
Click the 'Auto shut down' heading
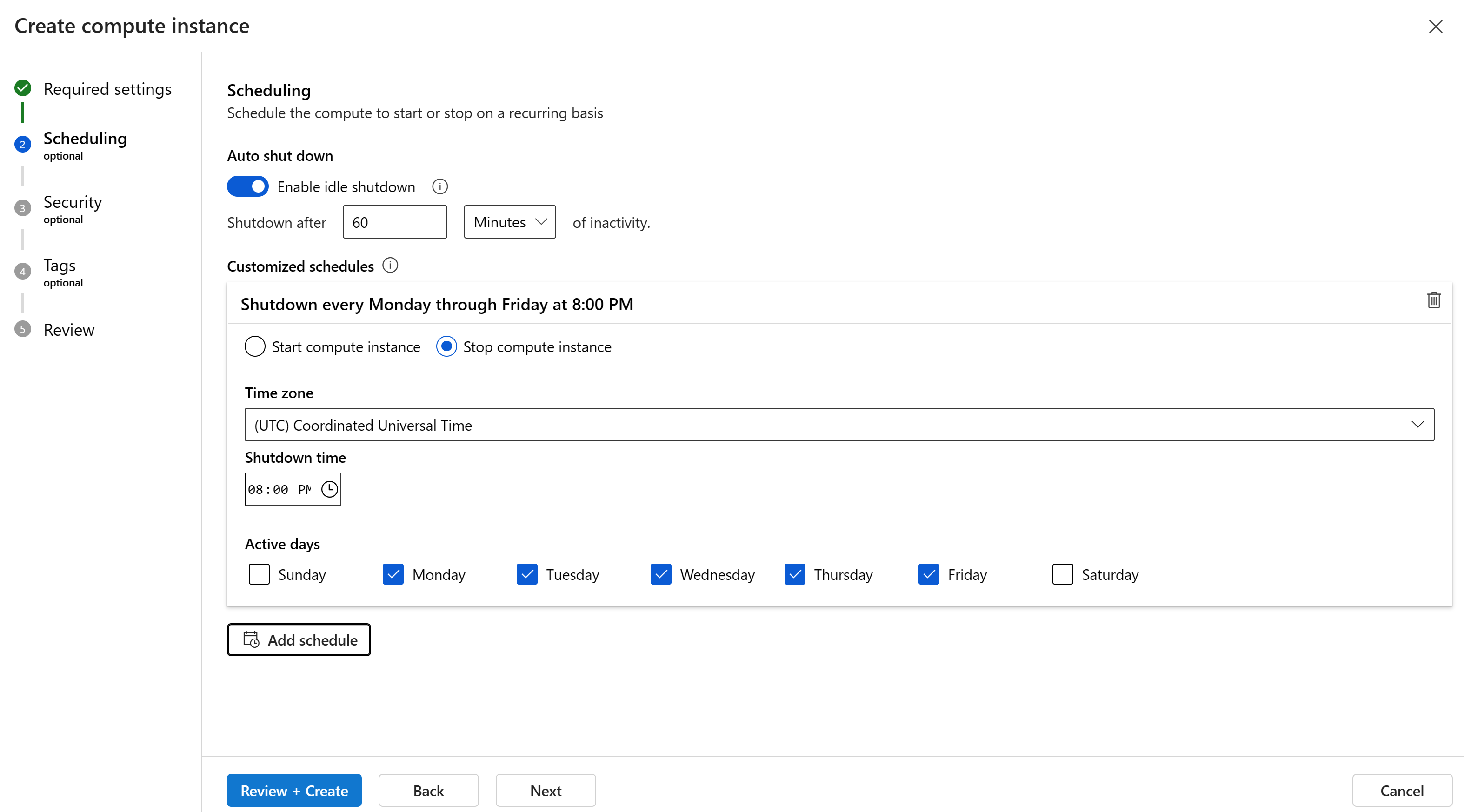280,156
